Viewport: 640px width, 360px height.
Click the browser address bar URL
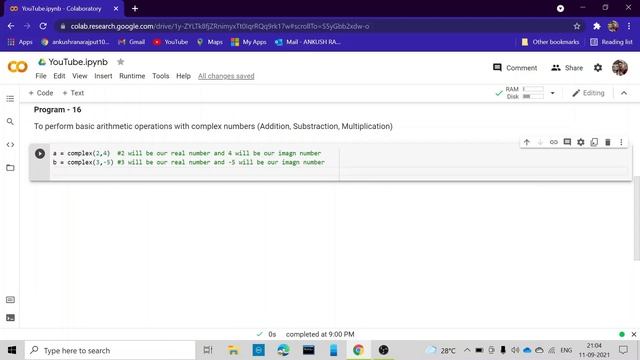point(220,26)
